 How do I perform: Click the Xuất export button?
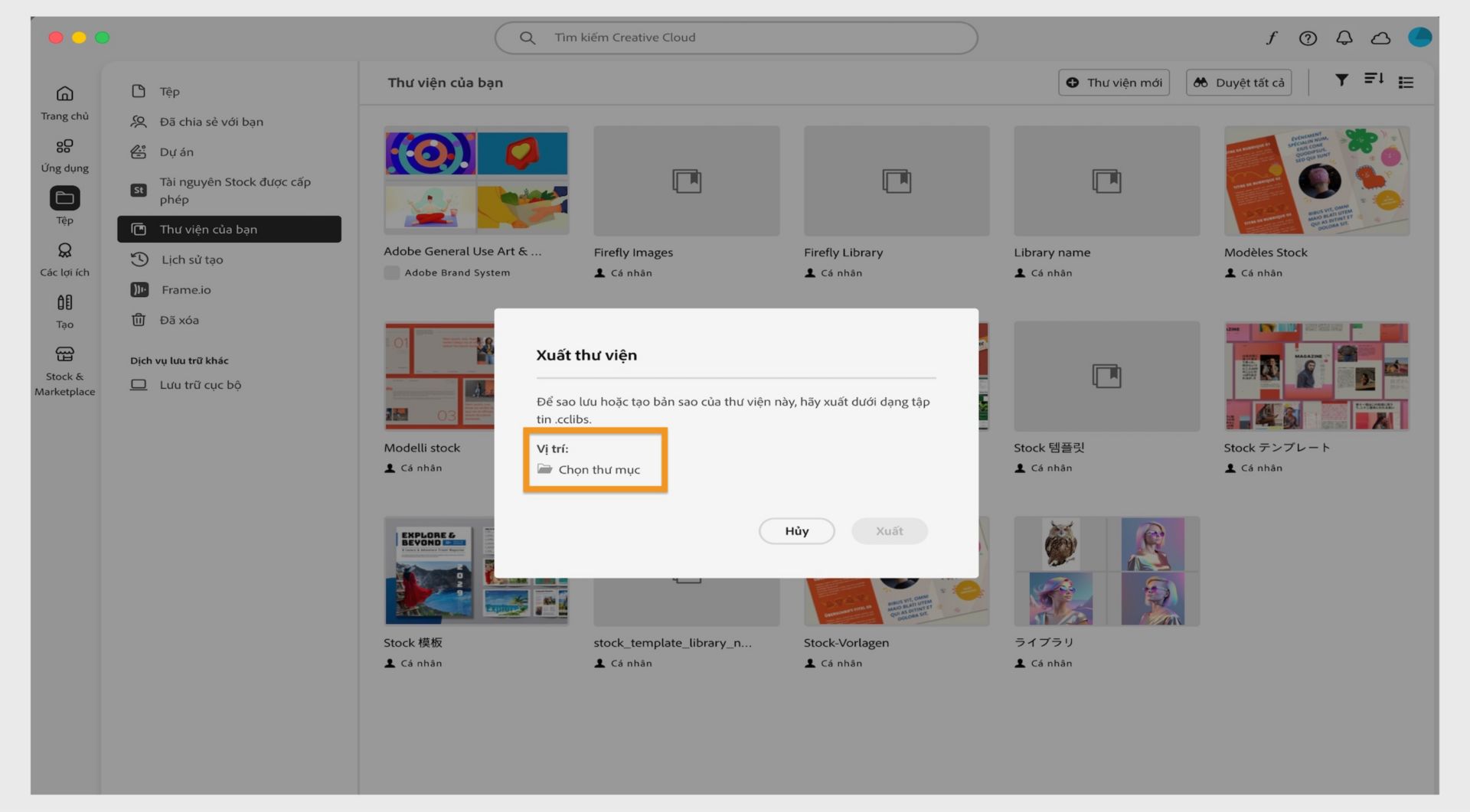(x=890, y=531)
